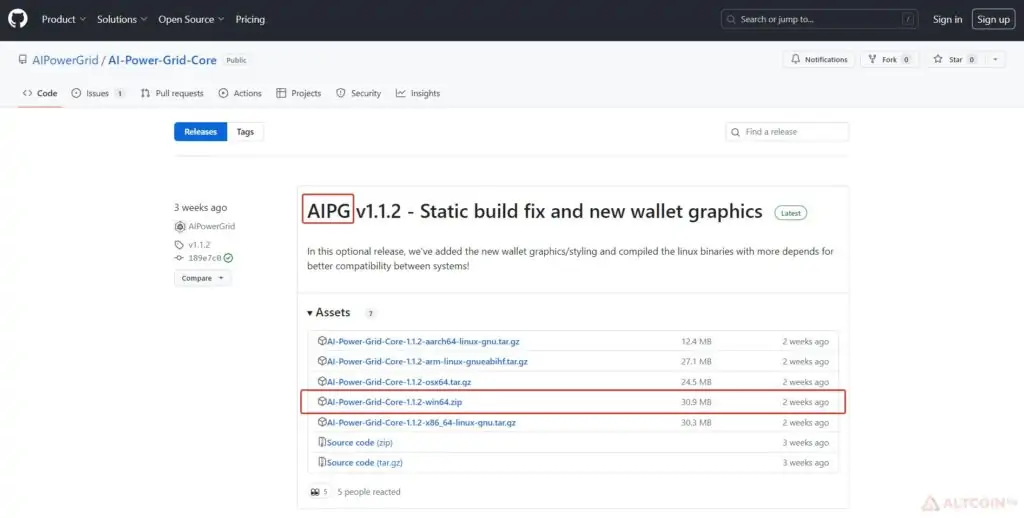Open the AIPowerGrid owner link
This screenshot has width=1024, height=518.
point(65,60)
